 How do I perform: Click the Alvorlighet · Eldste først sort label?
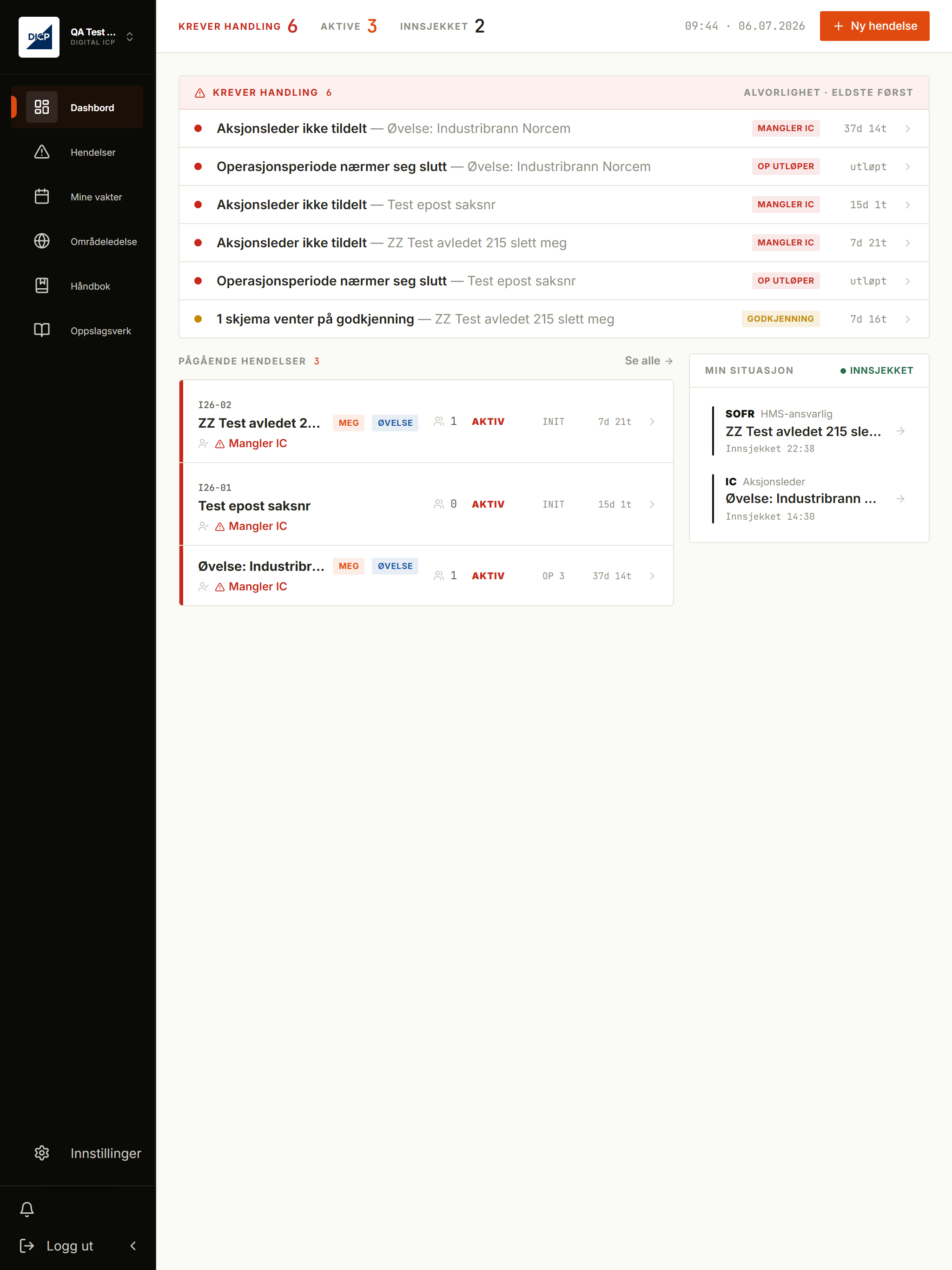pyautogui.click(x=828, y=93)
